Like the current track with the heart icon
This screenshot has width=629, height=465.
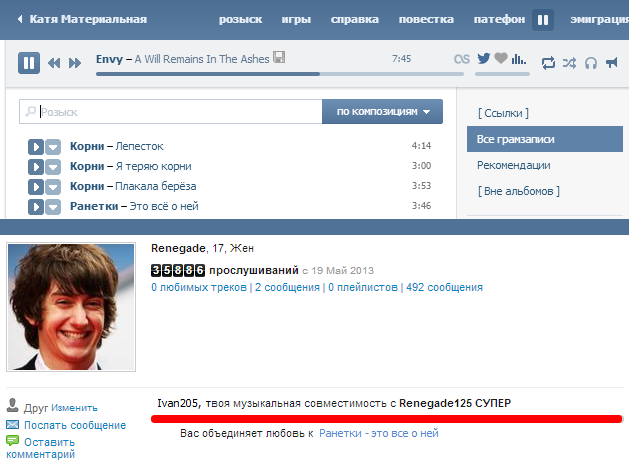(501, 58)
